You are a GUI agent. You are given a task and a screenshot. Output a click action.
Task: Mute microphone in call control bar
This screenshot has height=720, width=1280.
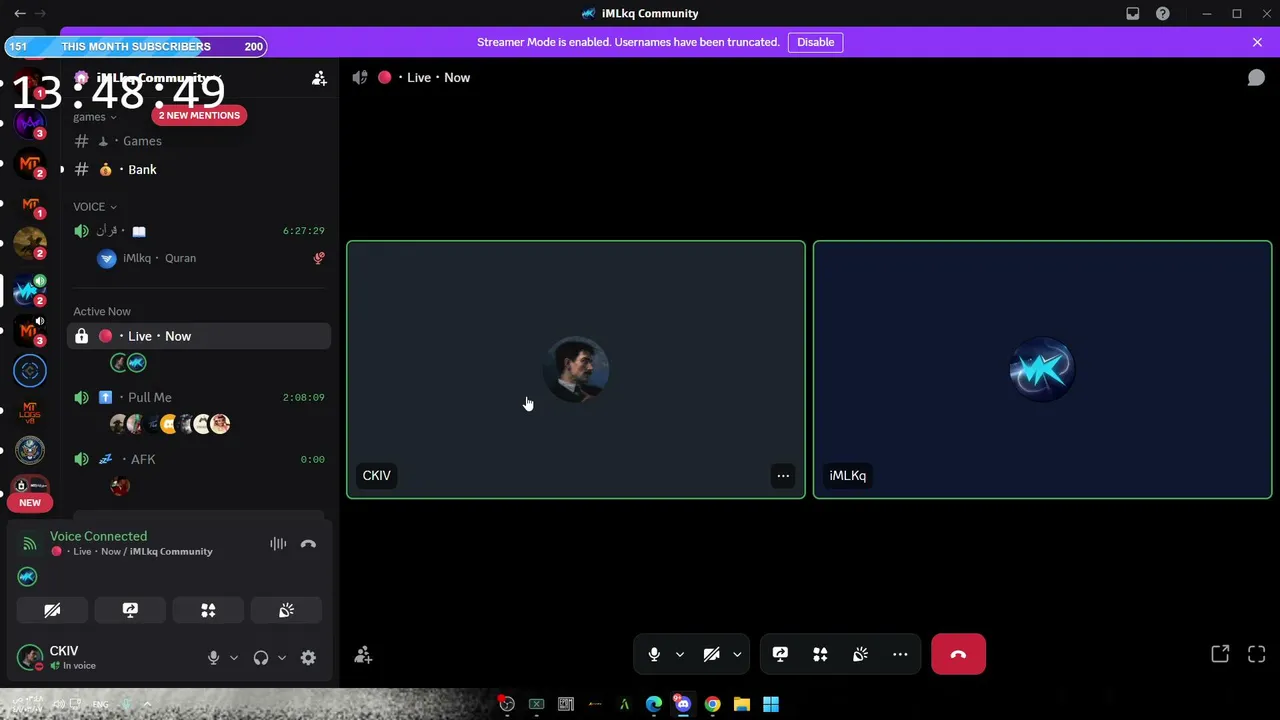tap(654, 655)
